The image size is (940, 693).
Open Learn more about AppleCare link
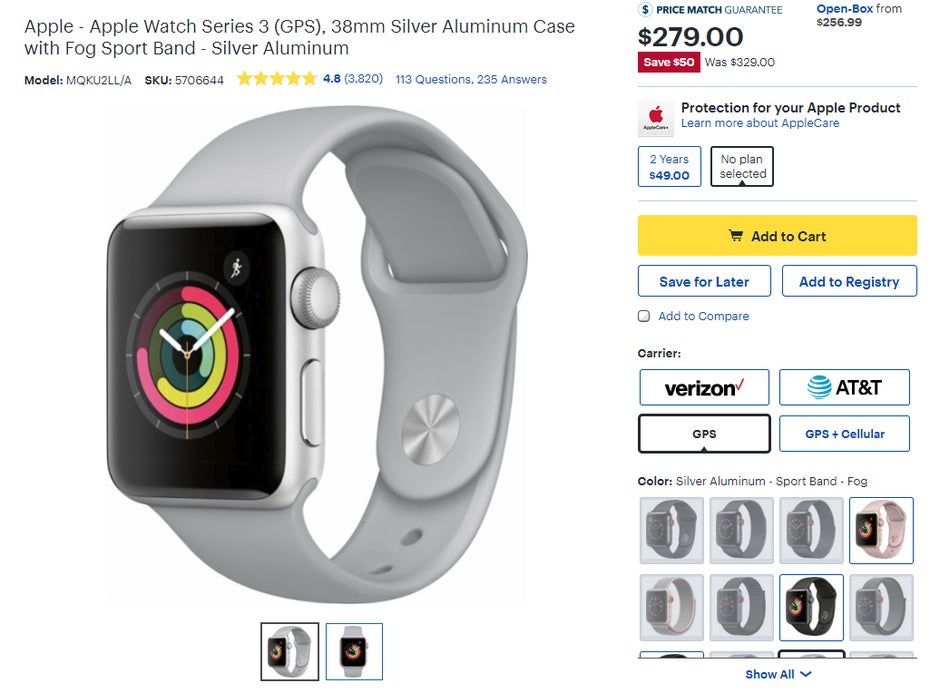pyautogui.click(x=760, y=123)
